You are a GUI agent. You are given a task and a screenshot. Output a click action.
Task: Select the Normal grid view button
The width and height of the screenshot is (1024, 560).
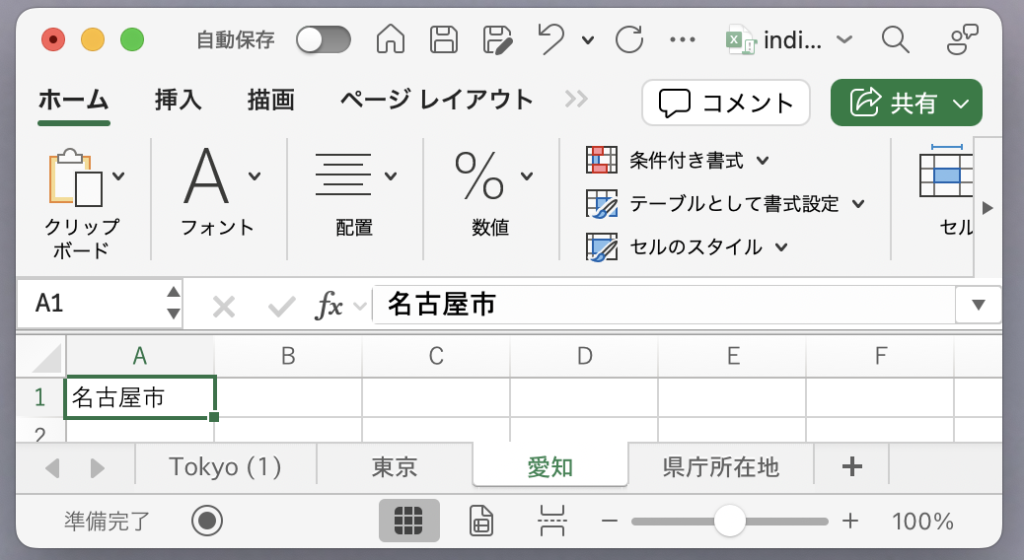coord(409,521)
